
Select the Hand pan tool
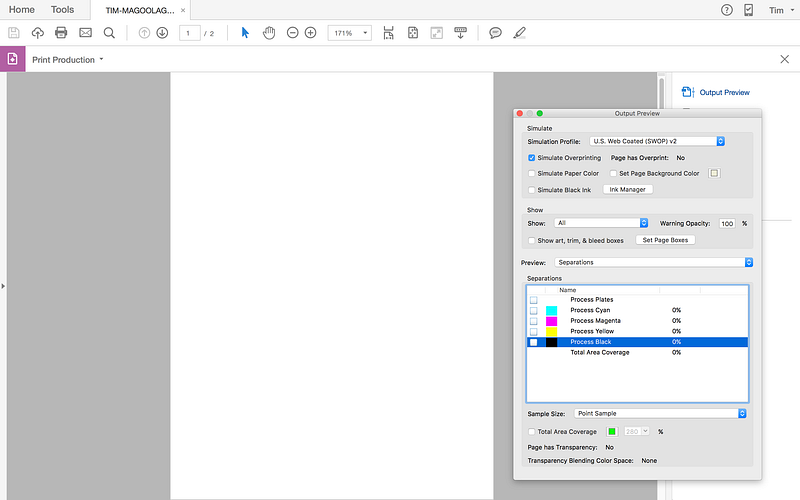click(269, 33)
